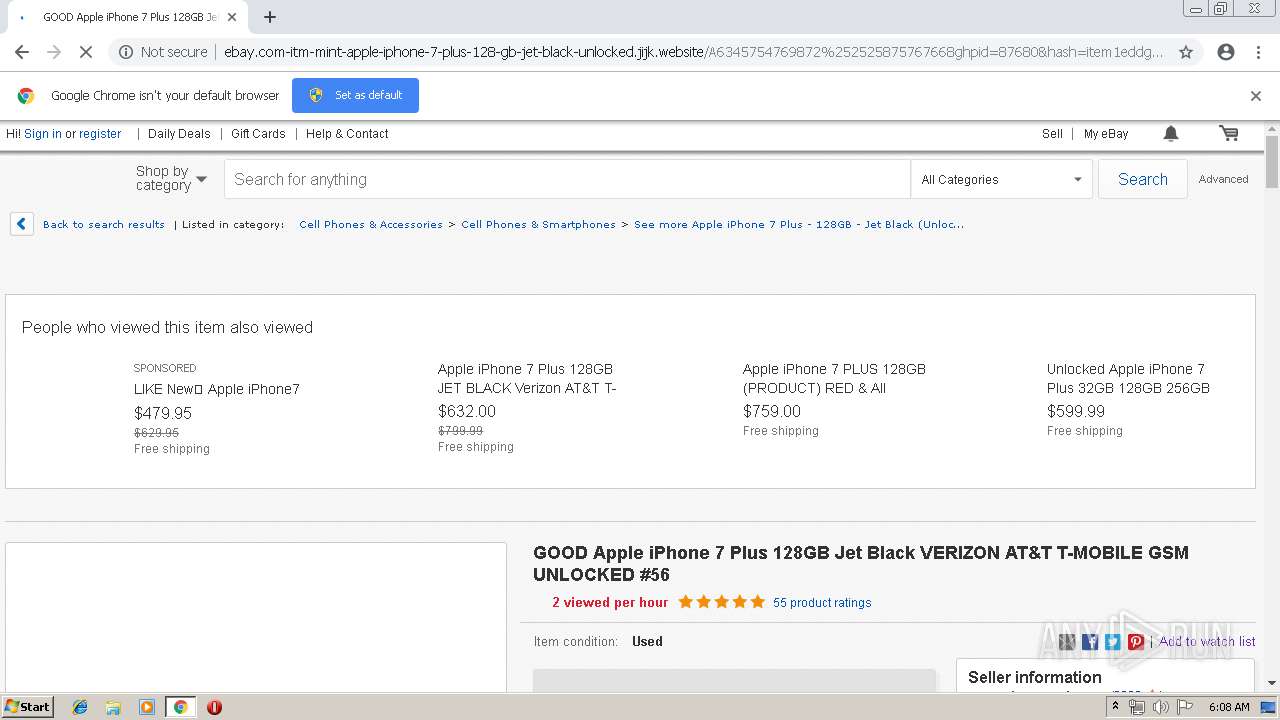Open network icon in system tray
This screenshot has width=1280, height=720.
tap(1137, 707)
